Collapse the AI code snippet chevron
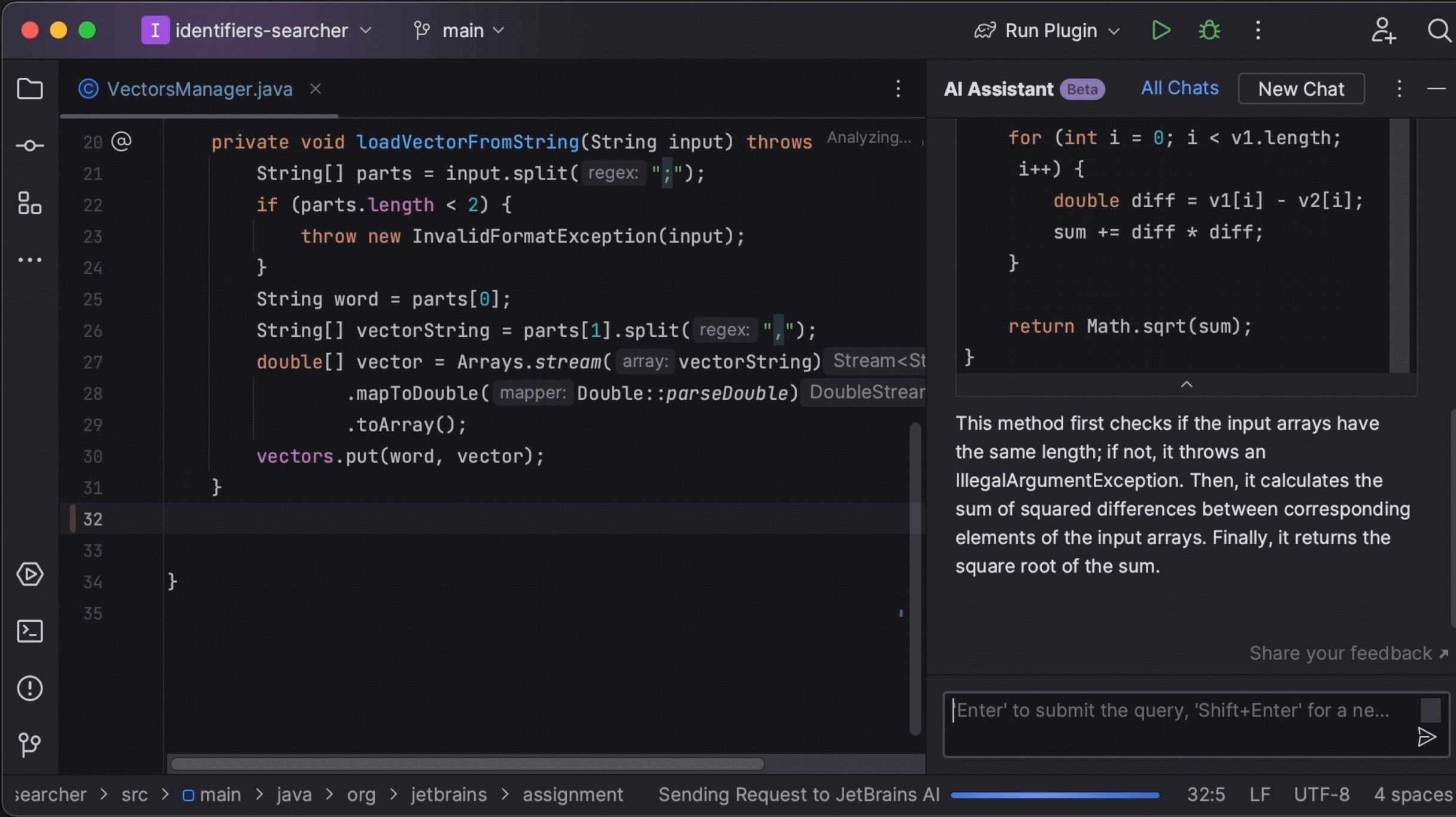The width and height of the screenshot is (1456, 817). pos(1186,385)
